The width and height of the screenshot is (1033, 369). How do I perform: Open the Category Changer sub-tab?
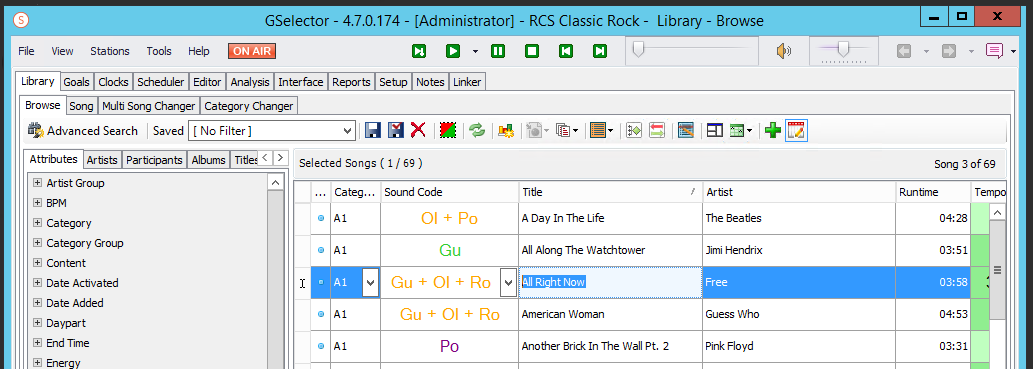coord(248,106)
